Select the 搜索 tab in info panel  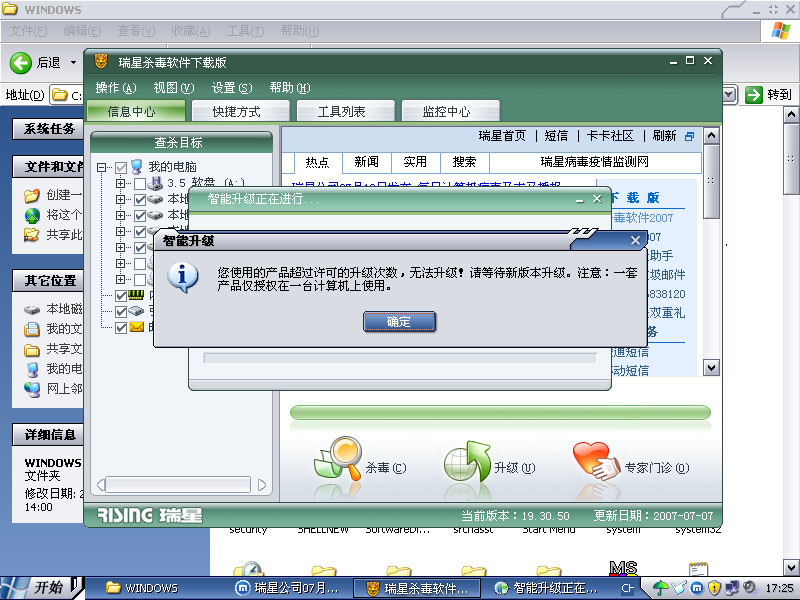click(464, 162)
